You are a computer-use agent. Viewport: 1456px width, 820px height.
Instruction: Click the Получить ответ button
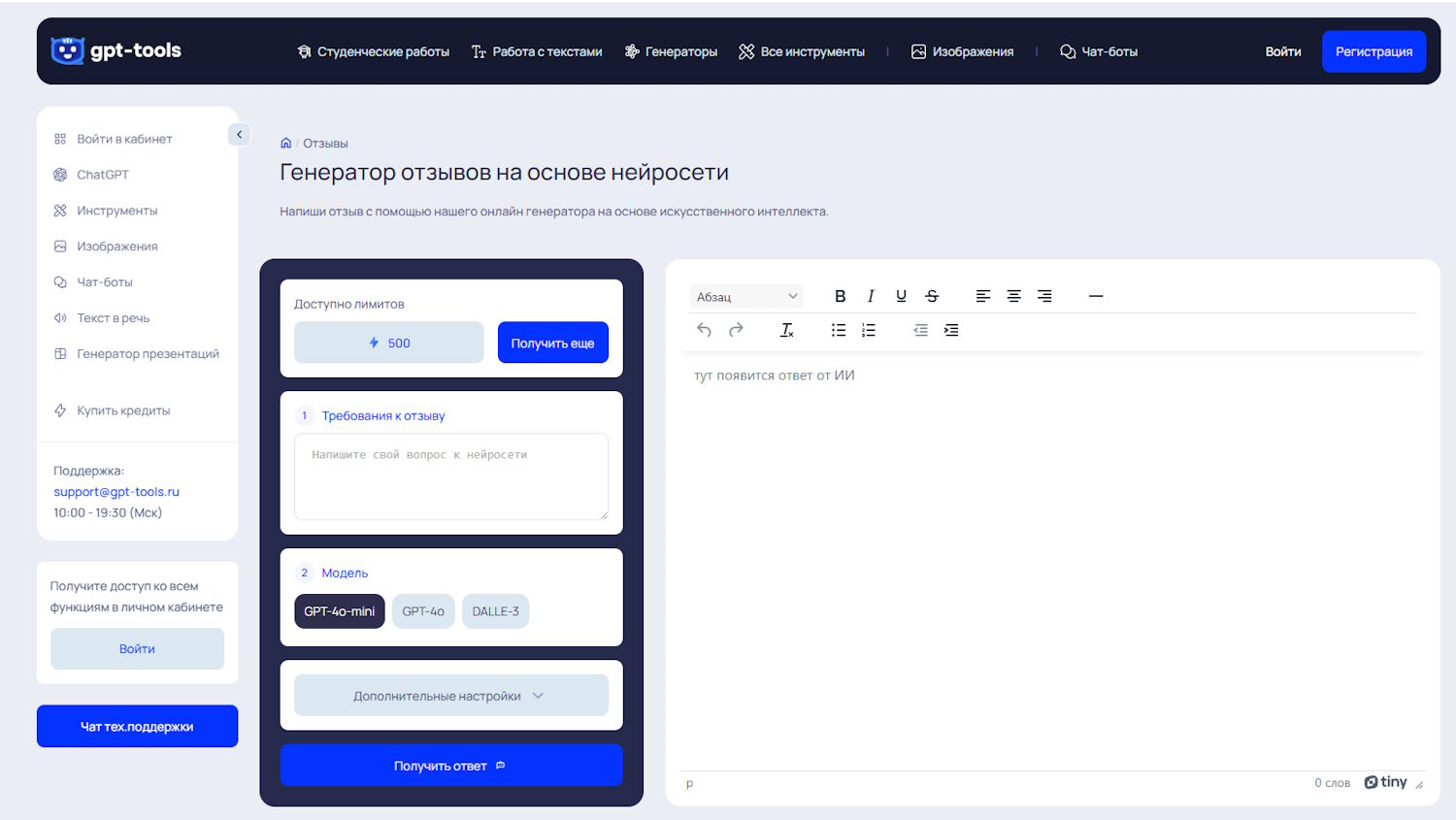pos(450,766)
